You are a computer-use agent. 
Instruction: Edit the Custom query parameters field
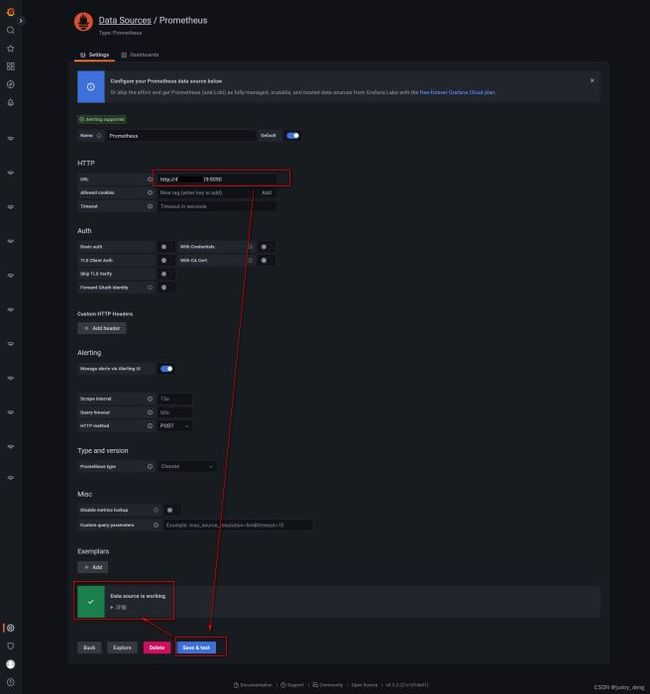click(x=238, y=525)
